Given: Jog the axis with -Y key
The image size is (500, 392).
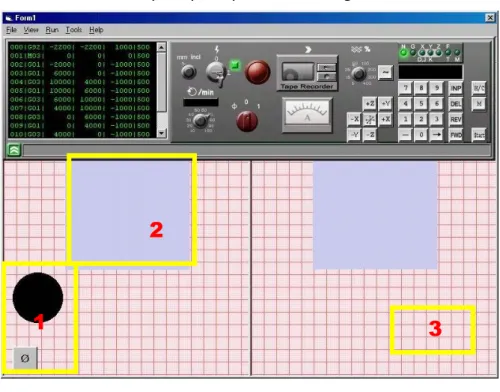Looking at the screenshot, I should [354, 135].
